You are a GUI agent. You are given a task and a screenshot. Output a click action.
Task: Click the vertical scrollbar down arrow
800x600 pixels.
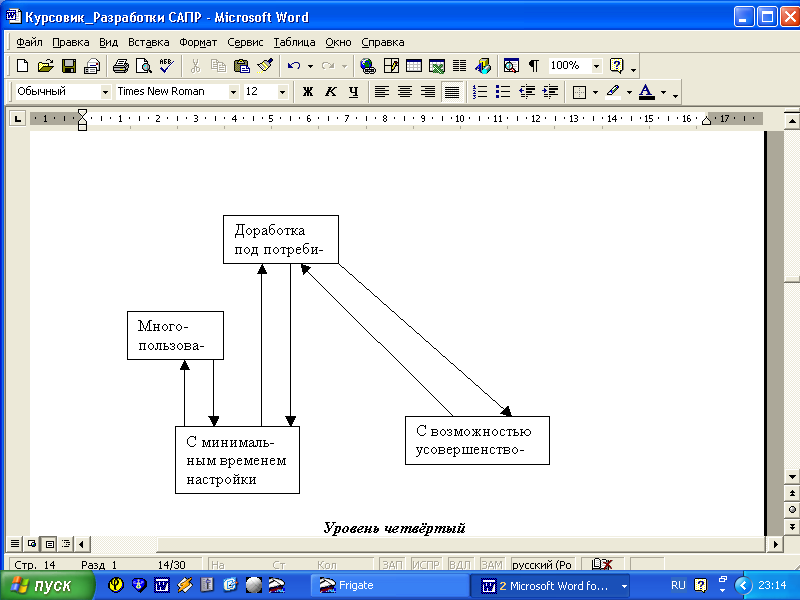792,477
